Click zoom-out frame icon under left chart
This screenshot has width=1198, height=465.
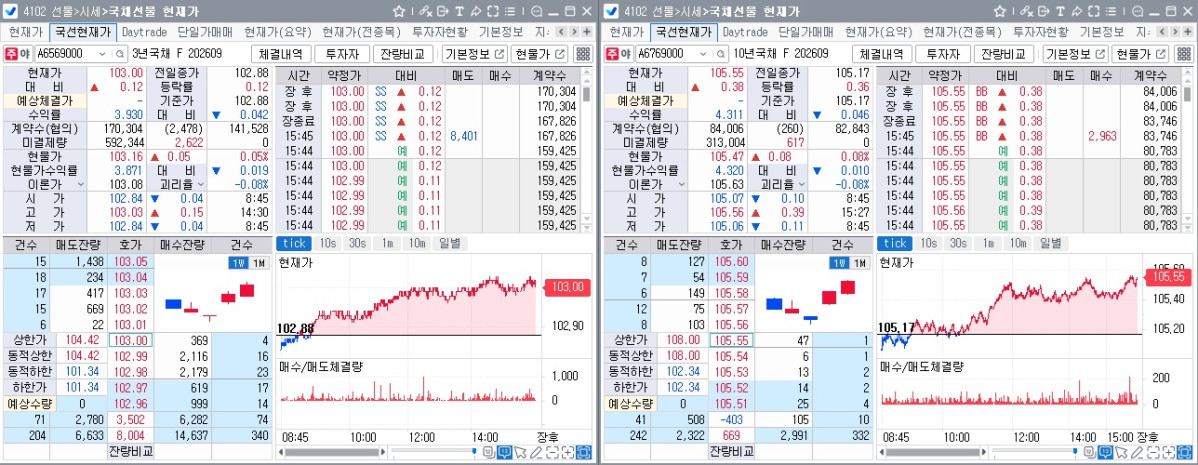(x=552, y=452)
